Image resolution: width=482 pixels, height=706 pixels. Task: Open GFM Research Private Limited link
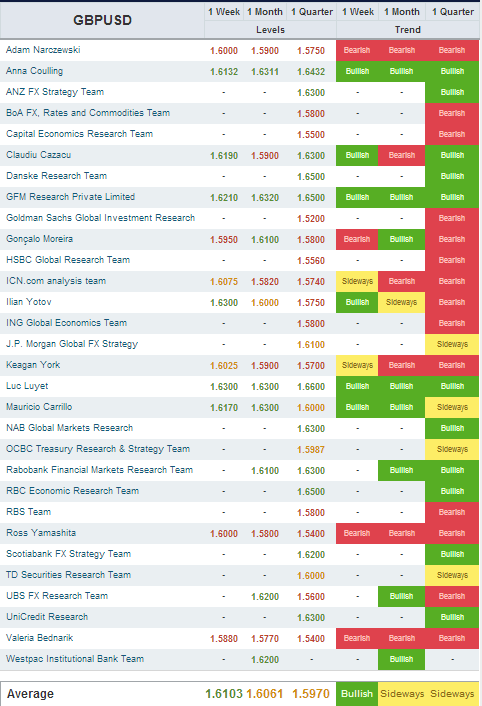point(70,197)
